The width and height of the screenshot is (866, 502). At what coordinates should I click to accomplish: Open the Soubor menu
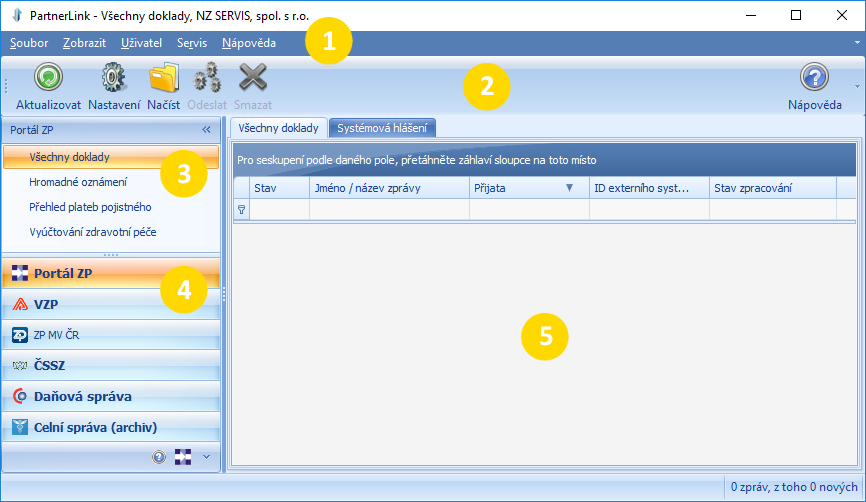click(x=29, y=43)
